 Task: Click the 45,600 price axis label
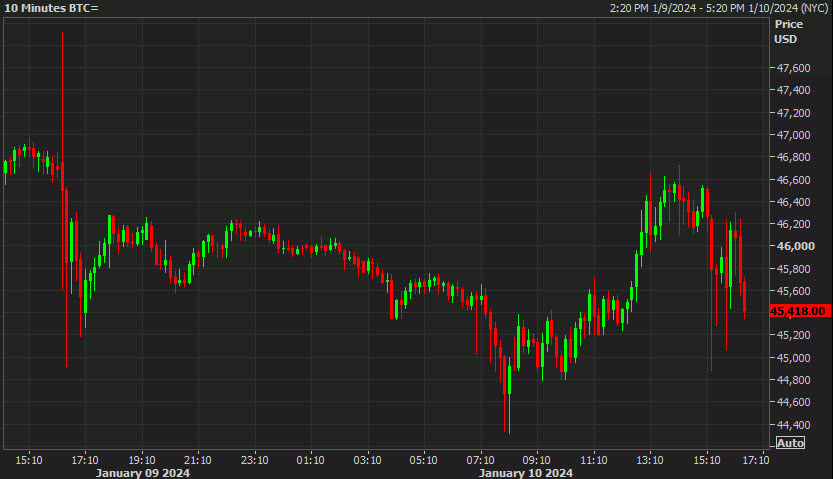pos(793,291)
